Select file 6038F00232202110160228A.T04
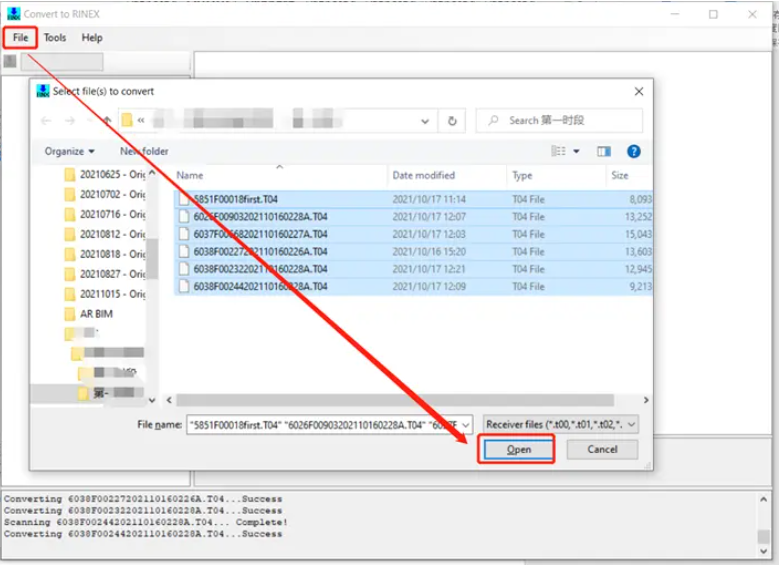 click(x=413, y=269)
